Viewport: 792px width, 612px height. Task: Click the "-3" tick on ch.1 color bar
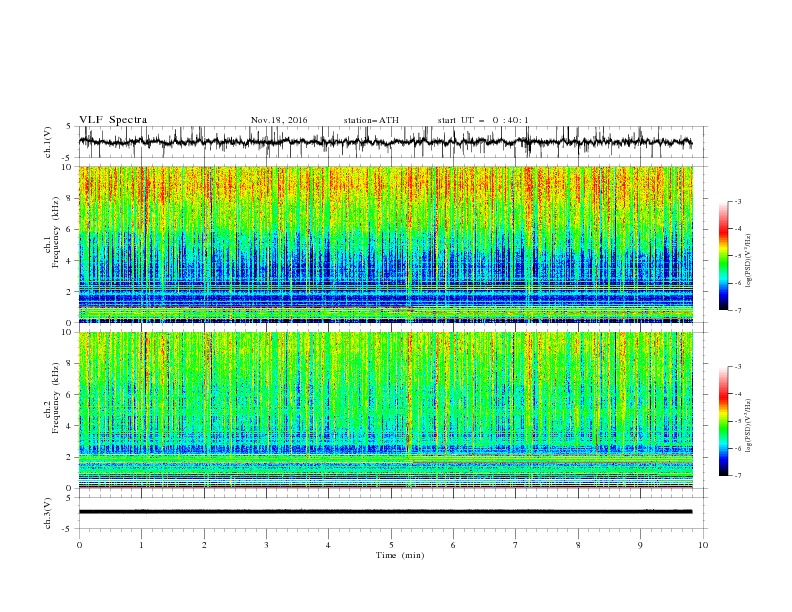pos(737,201)
